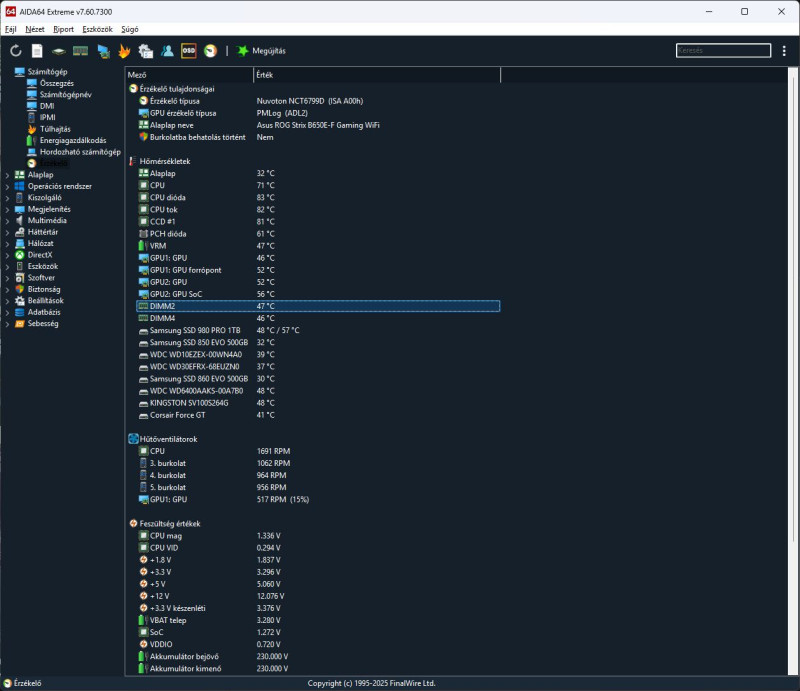Expand the Kiszolgáló tree node
This screenshot has width=800, height=691.
pyautogui.click(x=7, y=198)
